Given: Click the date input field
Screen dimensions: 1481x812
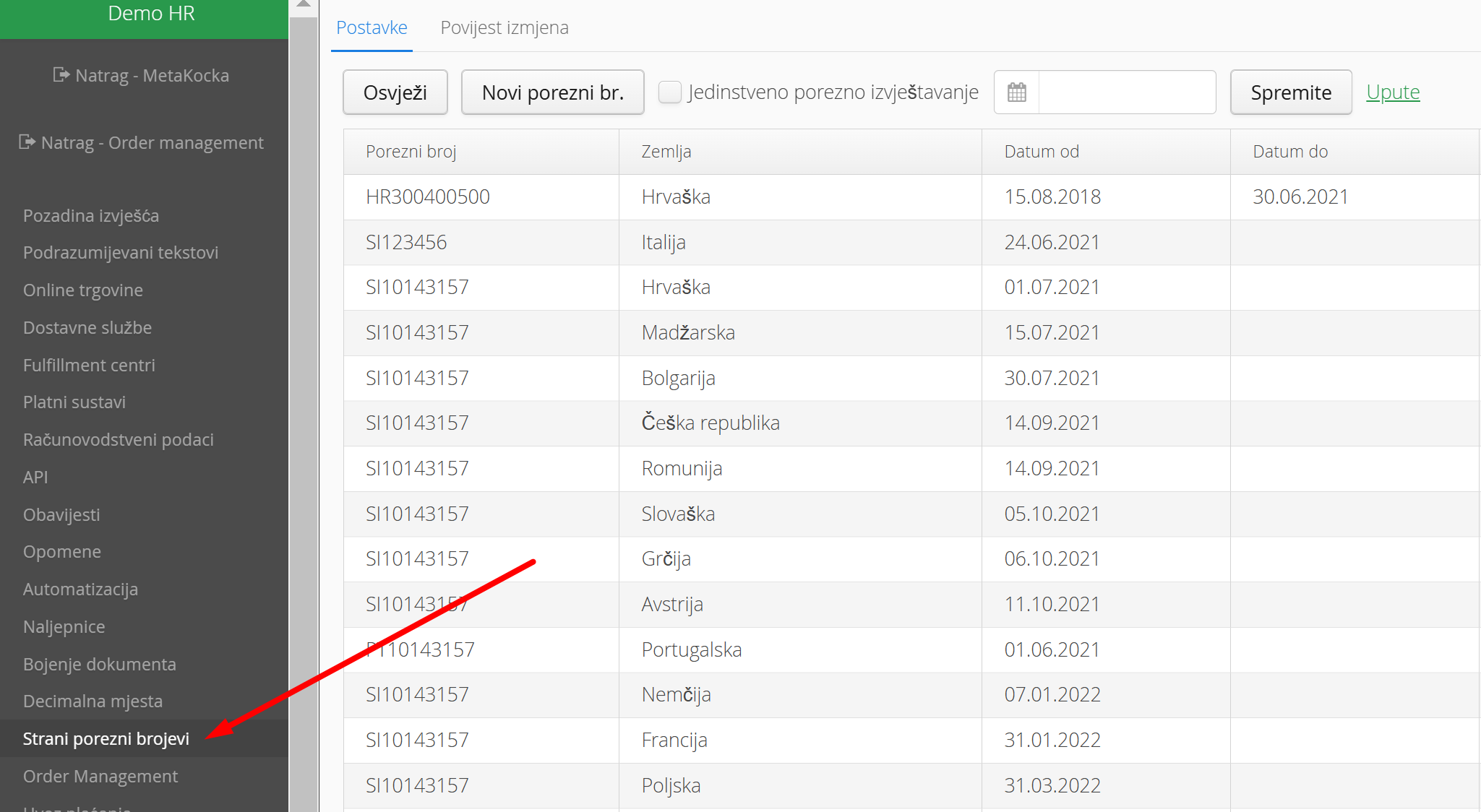Looking at the screenshot, I should (x=1126, y=92).
